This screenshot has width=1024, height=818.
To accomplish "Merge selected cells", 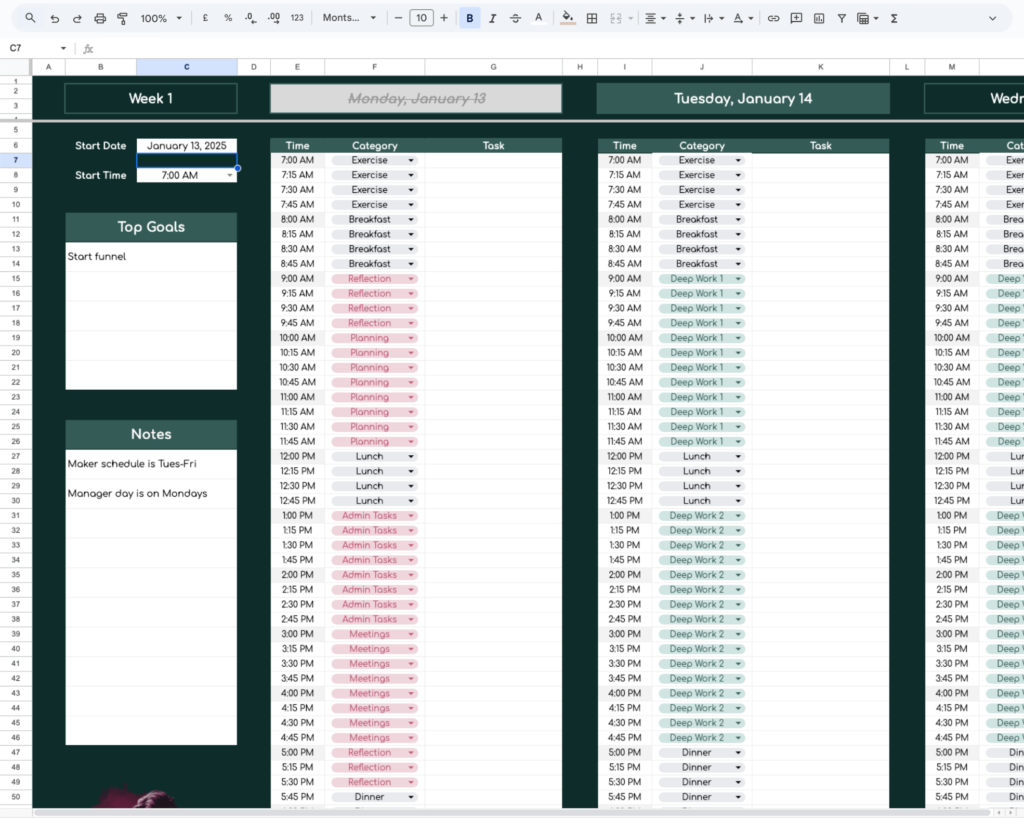I will click(617, 17).
